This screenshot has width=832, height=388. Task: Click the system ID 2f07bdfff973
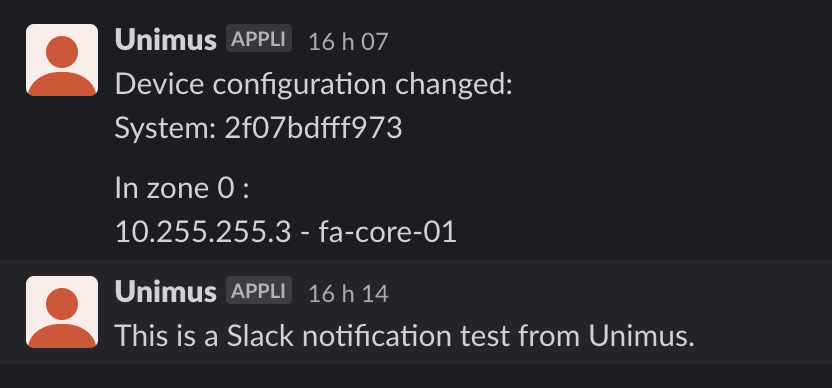point(313,128)
